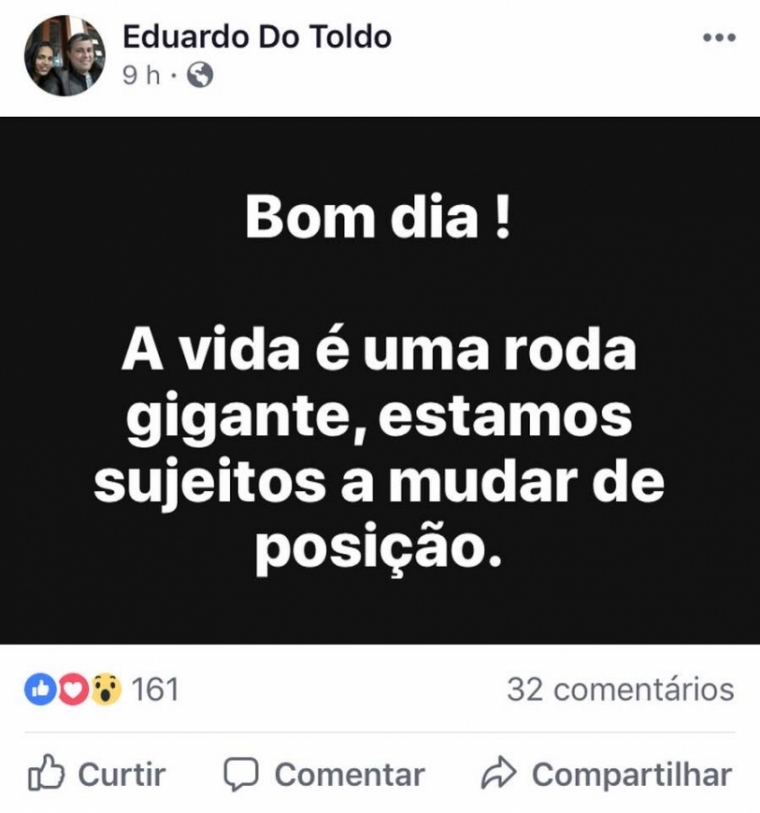Click the blue thumbs-up reaction icon
Viewport: 760px width, 813px height.
tap(40, 689)
